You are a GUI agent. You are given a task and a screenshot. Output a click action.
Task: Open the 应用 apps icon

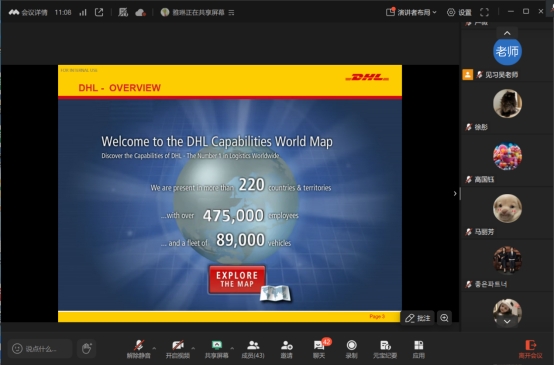coord(418,349)
